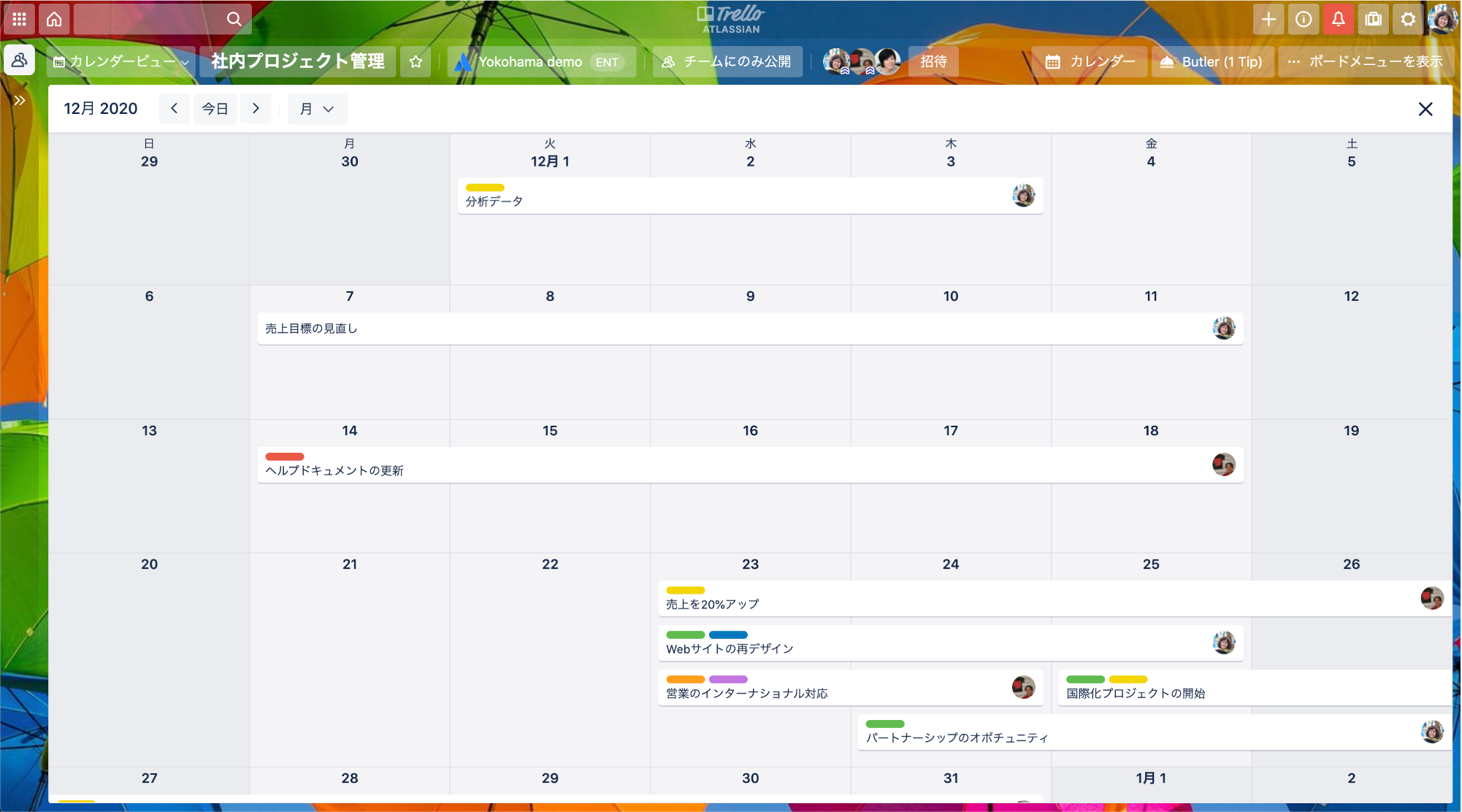Click red label on ヘルプドキュメントの更新 card

coord(285,456)
